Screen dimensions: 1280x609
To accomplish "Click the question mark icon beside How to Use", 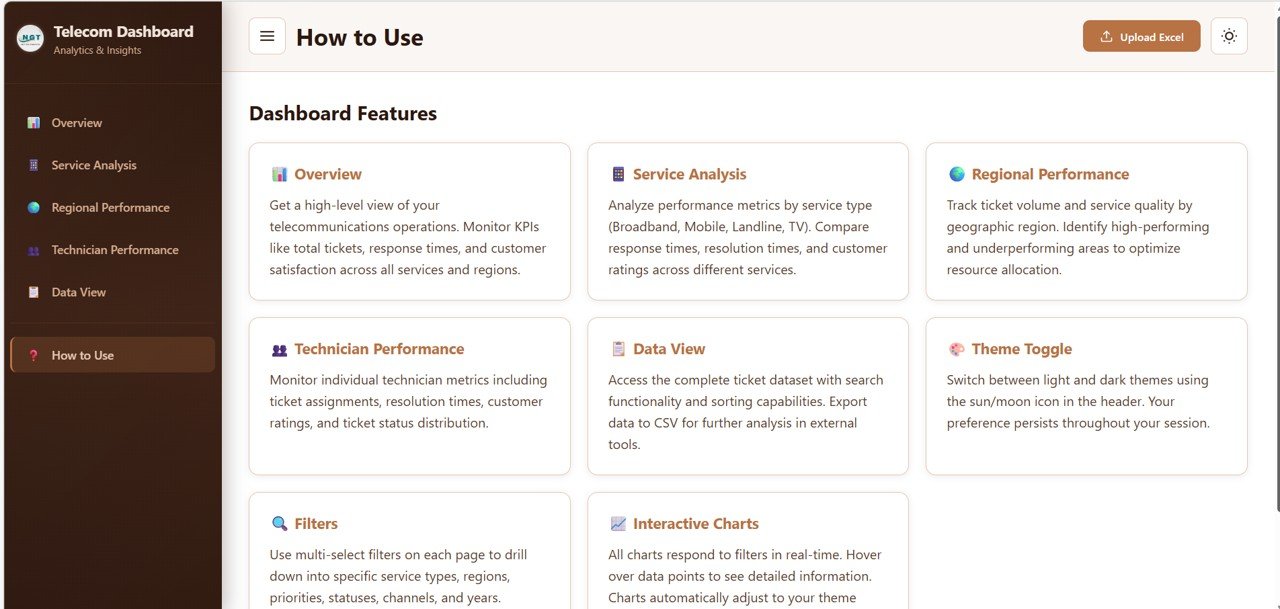I will click(x=34, y=355).
